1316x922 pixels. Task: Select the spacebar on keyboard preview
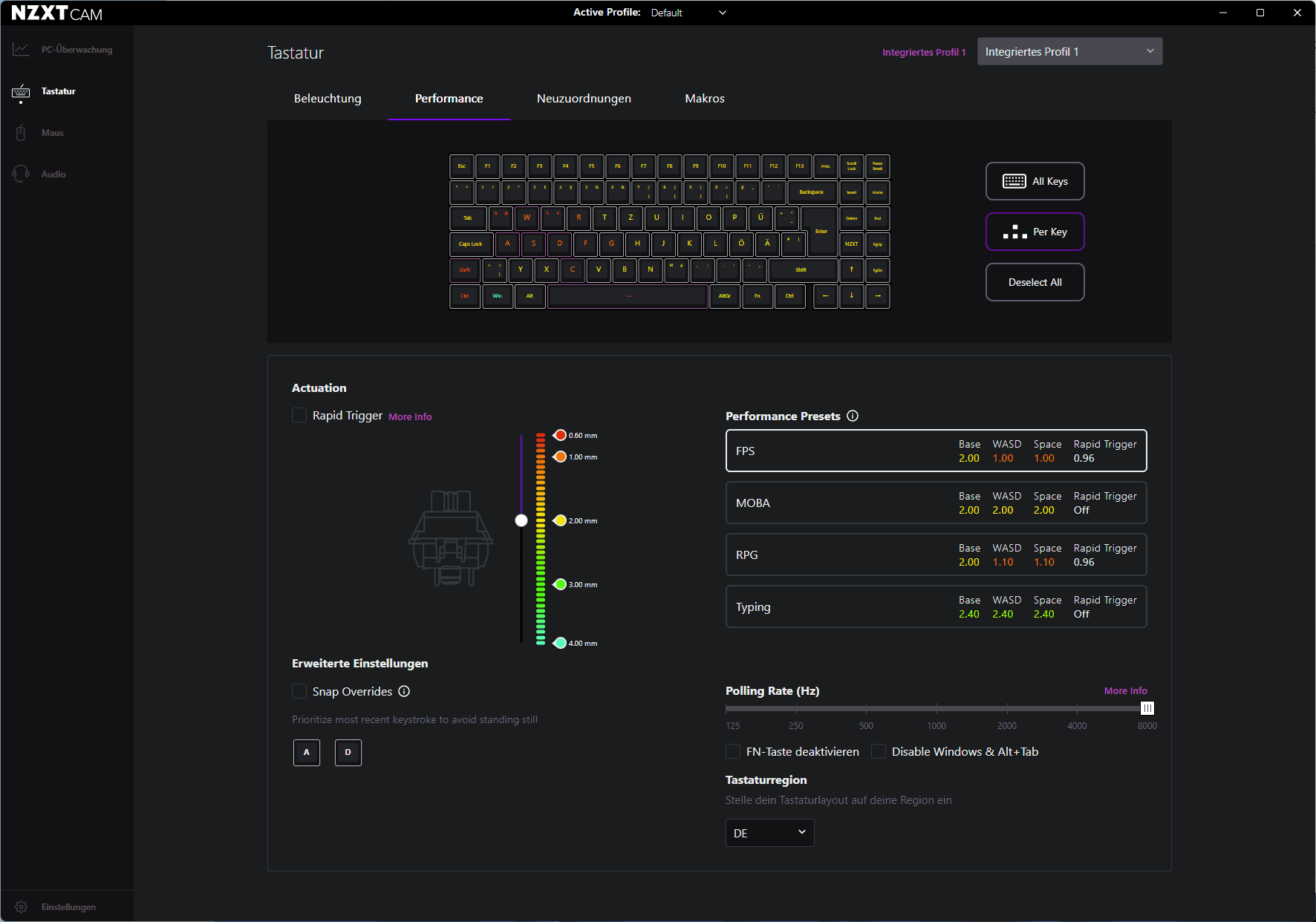pyautogui.click(x=628, y=296)
